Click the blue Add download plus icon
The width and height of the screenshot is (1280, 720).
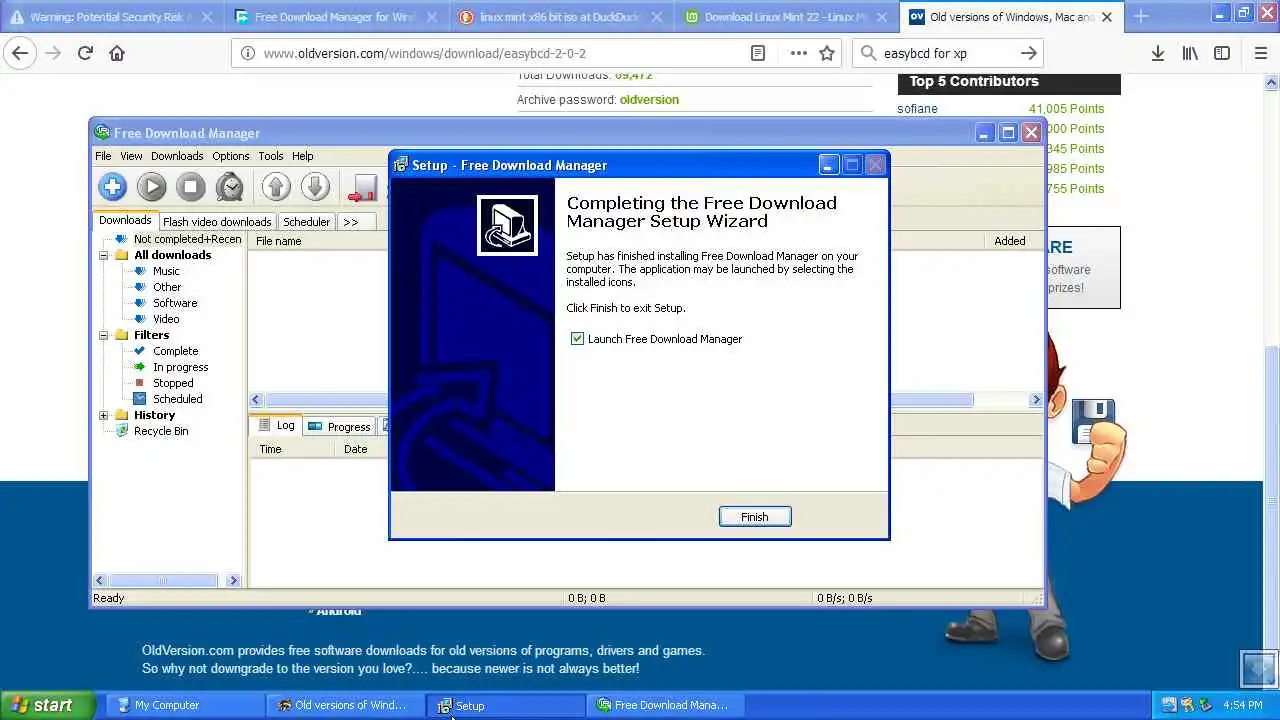(x=112, y=186)
